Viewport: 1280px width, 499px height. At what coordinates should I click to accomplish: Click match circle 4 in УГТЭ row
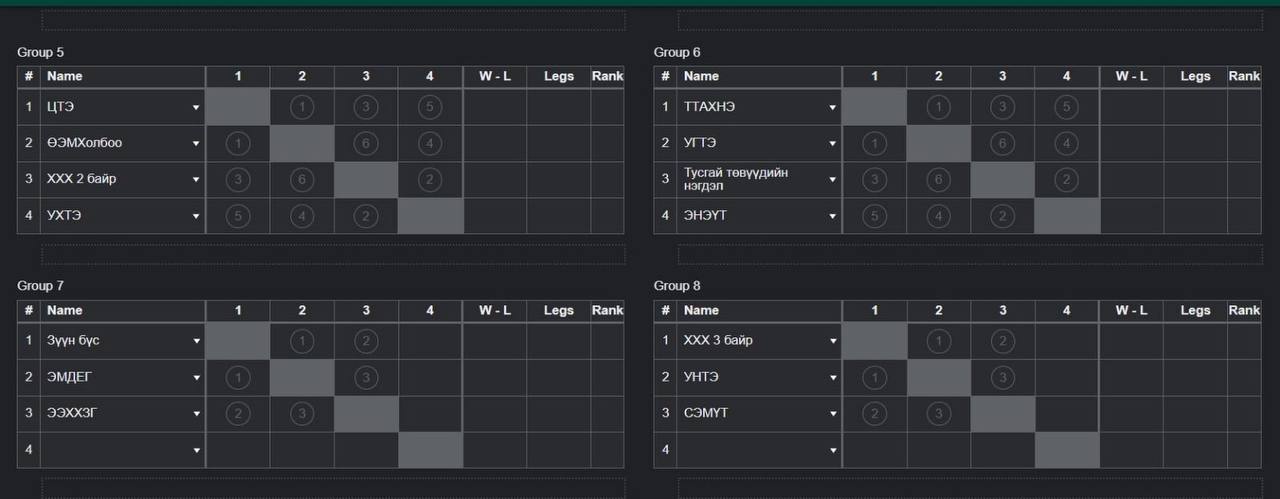tap(1066, 143)
